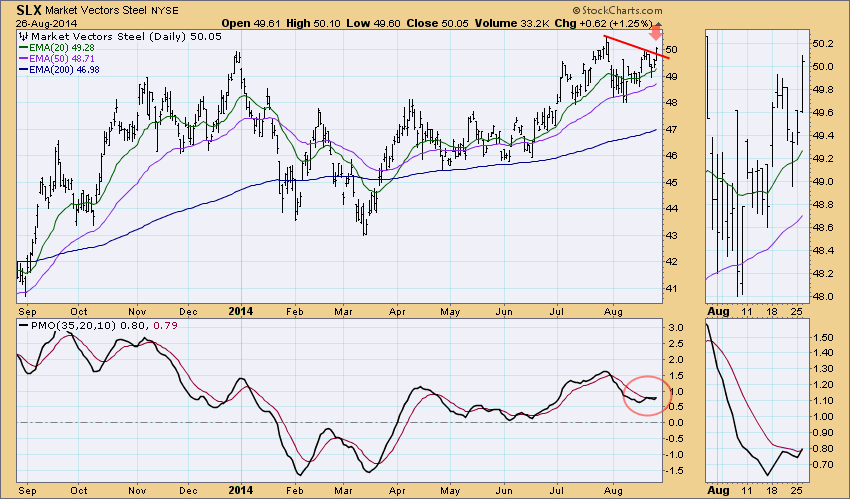Click May on the price chart date axis
Image resolution: width=850 pixels, height=499 pixels.
coord(450,312)
